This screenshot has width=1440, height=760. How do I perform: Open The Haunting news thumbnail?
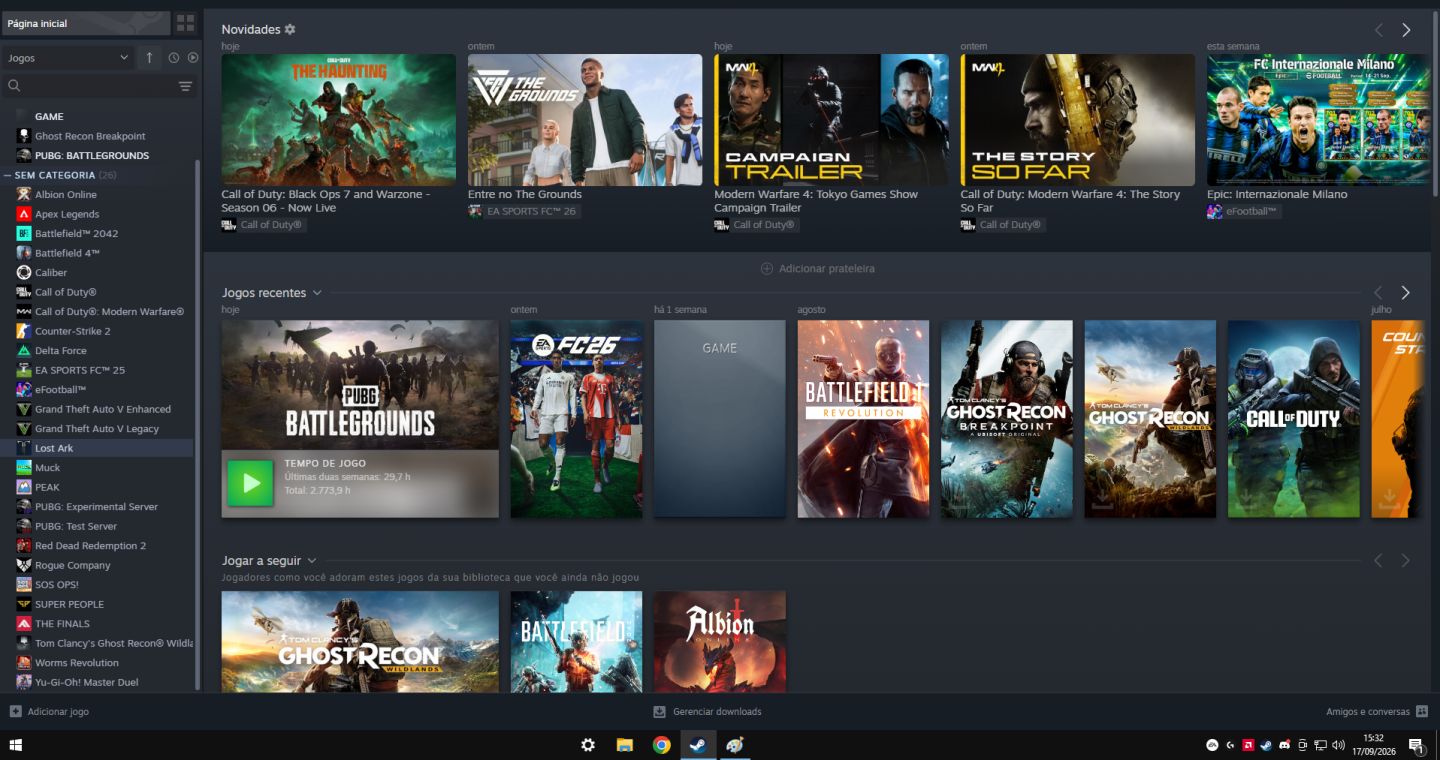tap(338, 120)
